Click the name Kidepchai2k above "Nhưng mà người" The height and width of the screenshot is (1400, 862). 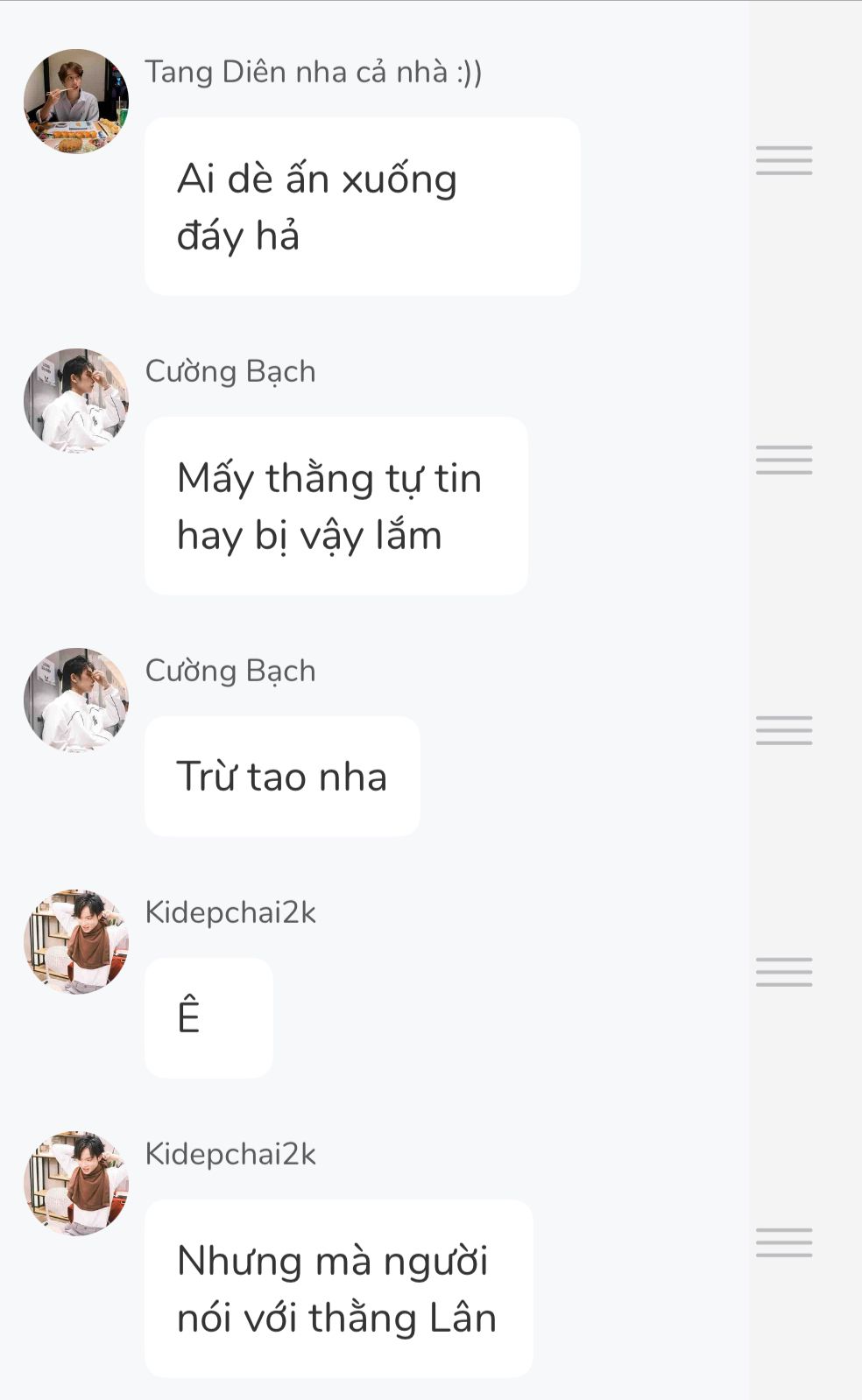(230, 1154)
